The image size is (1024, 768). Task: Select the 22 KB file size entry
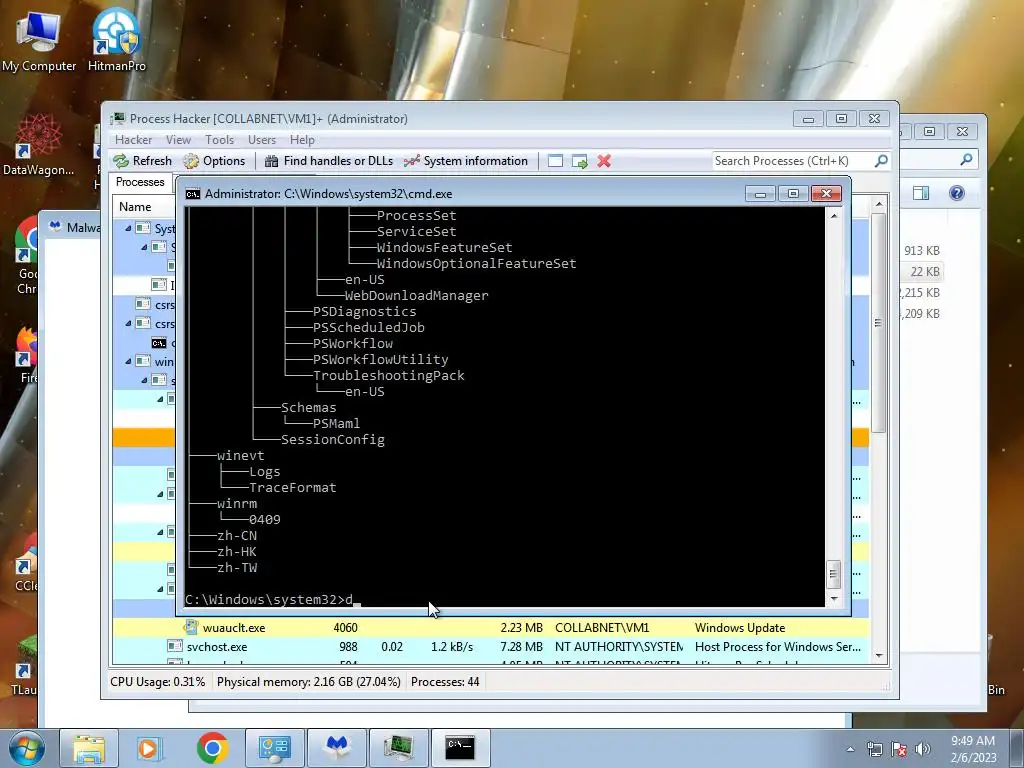pos(925,272)
